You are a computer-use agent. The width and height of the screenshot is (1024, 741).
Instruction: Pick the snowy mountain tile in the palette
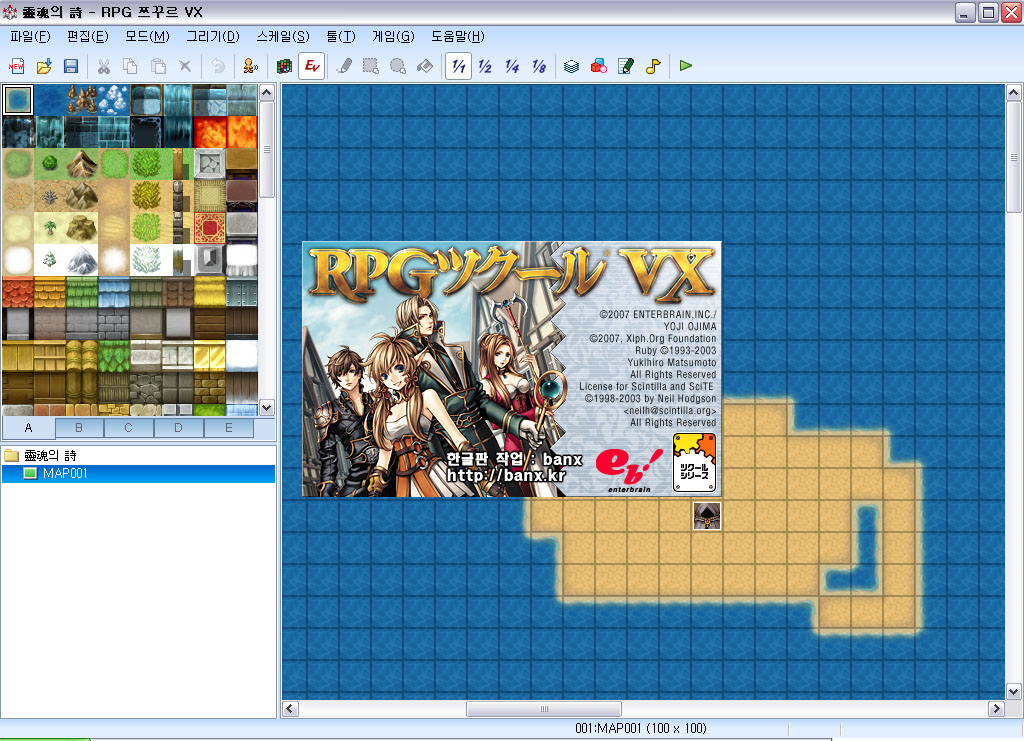[82, 260]
